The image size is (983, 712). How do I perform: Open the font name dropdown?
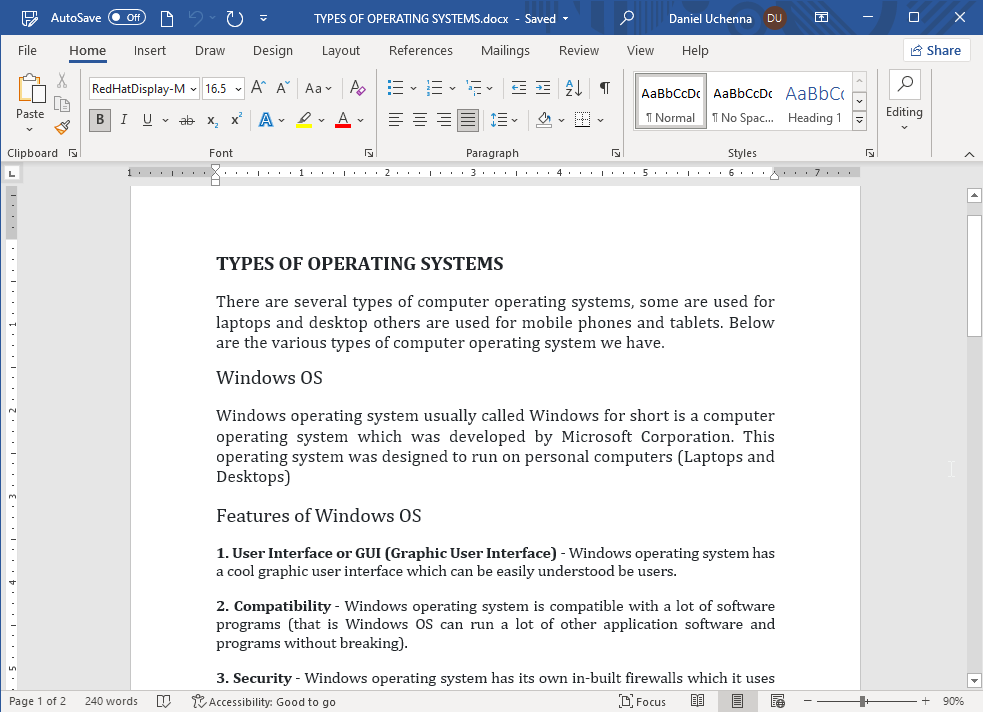193,89
